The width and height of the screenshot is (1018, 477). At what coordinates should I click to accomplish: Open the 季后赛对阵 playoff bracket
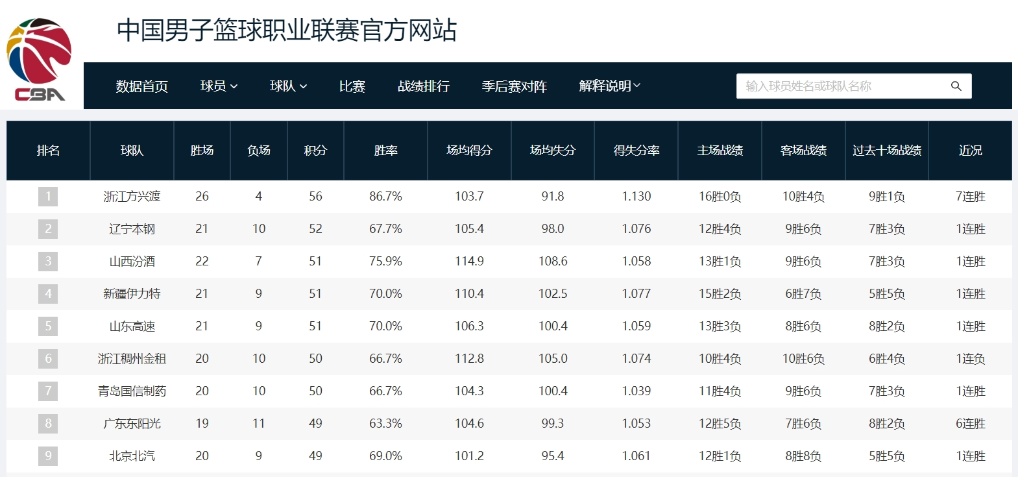click(x=514, y=86)
